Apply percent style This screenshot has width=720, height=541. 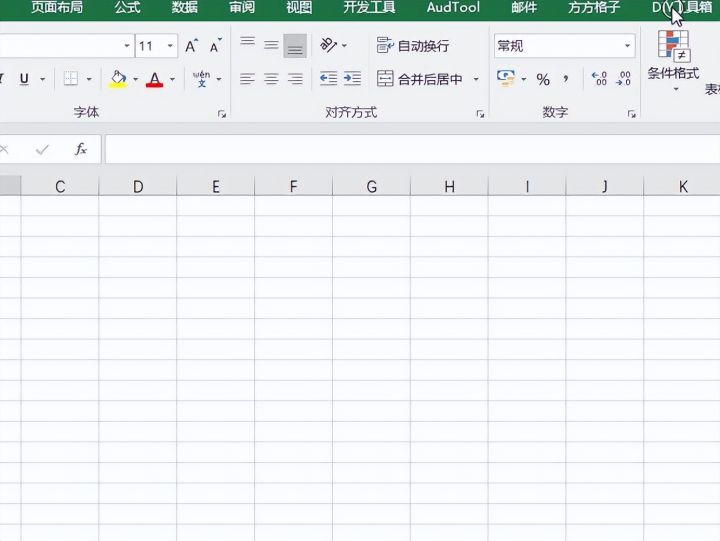pos(543,79)
